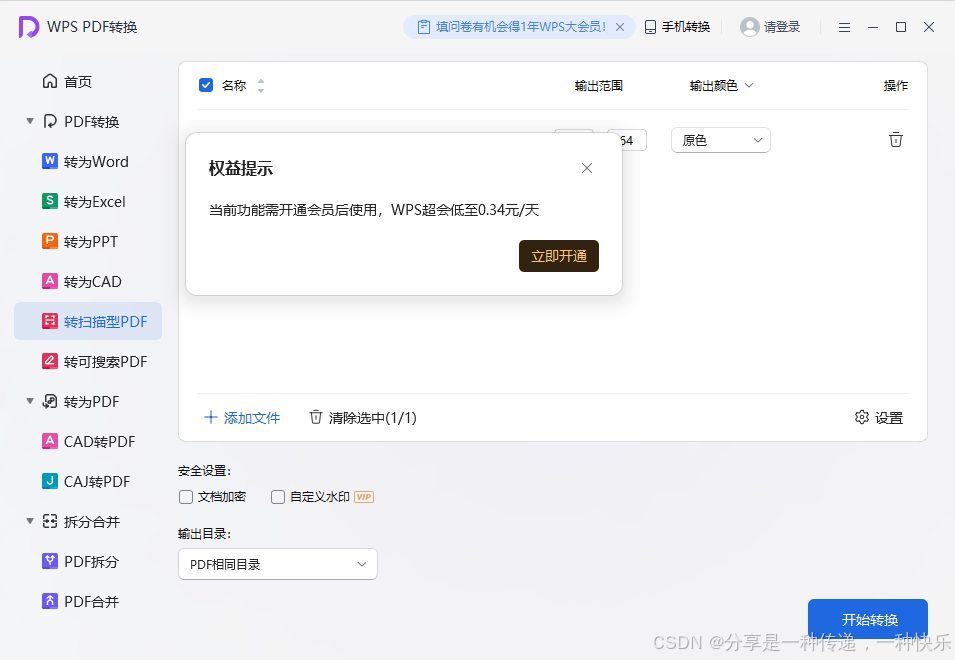
Task: Open the 原色 output color dropdown
Action: pyautogui.click(x=721, y=140)
